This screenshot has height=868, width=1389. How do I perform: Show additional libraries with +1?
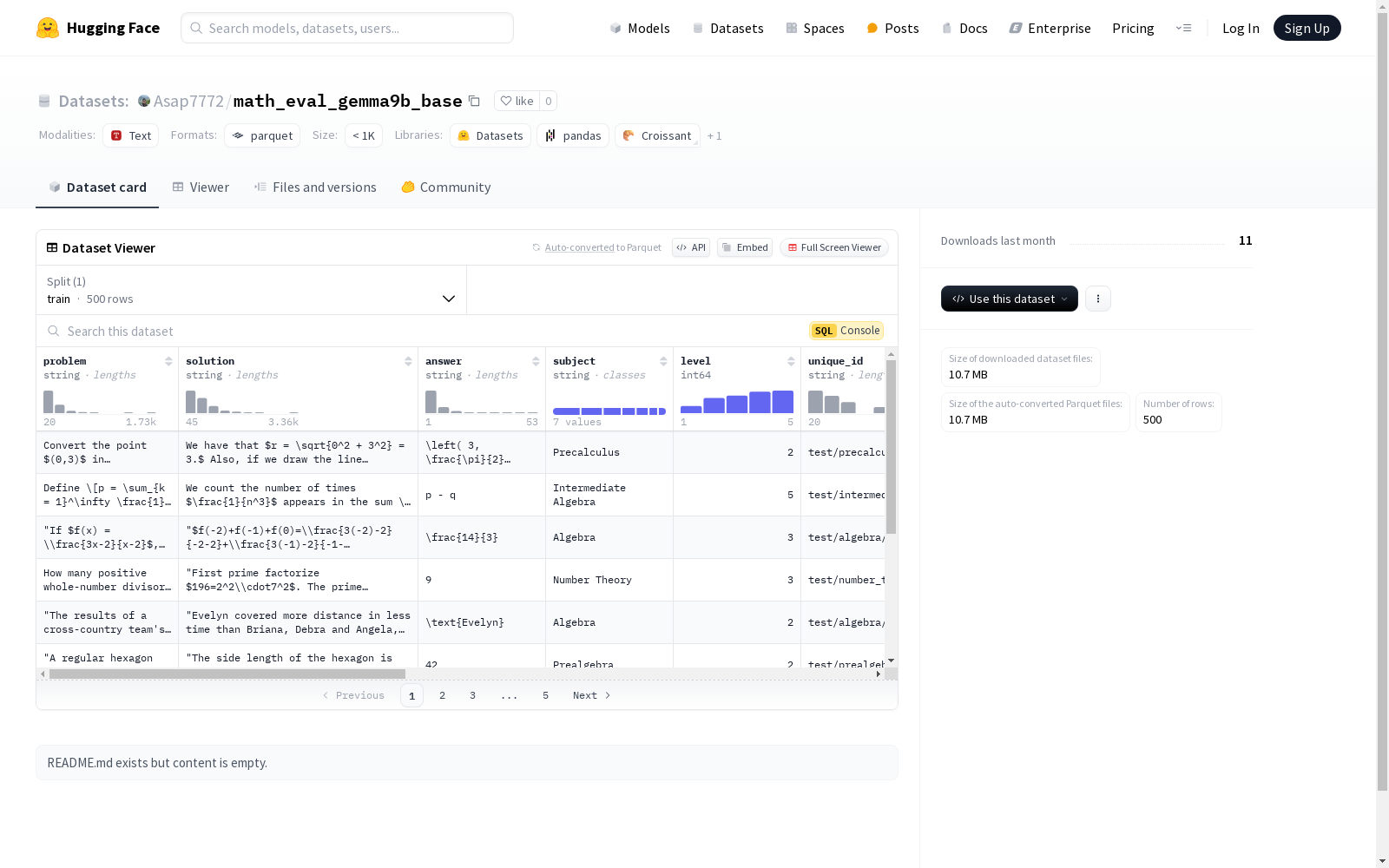(x=714, y=136)
